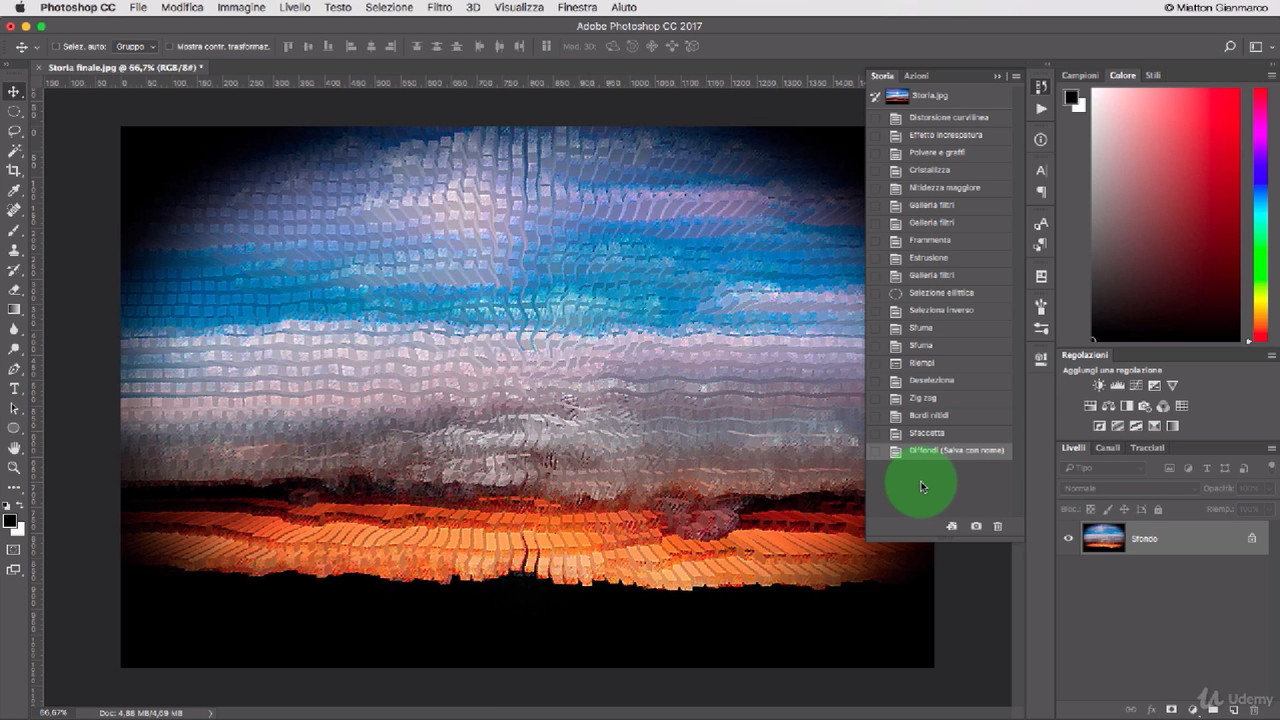Open the Livelli panel flyout menu

[1272, 448]
